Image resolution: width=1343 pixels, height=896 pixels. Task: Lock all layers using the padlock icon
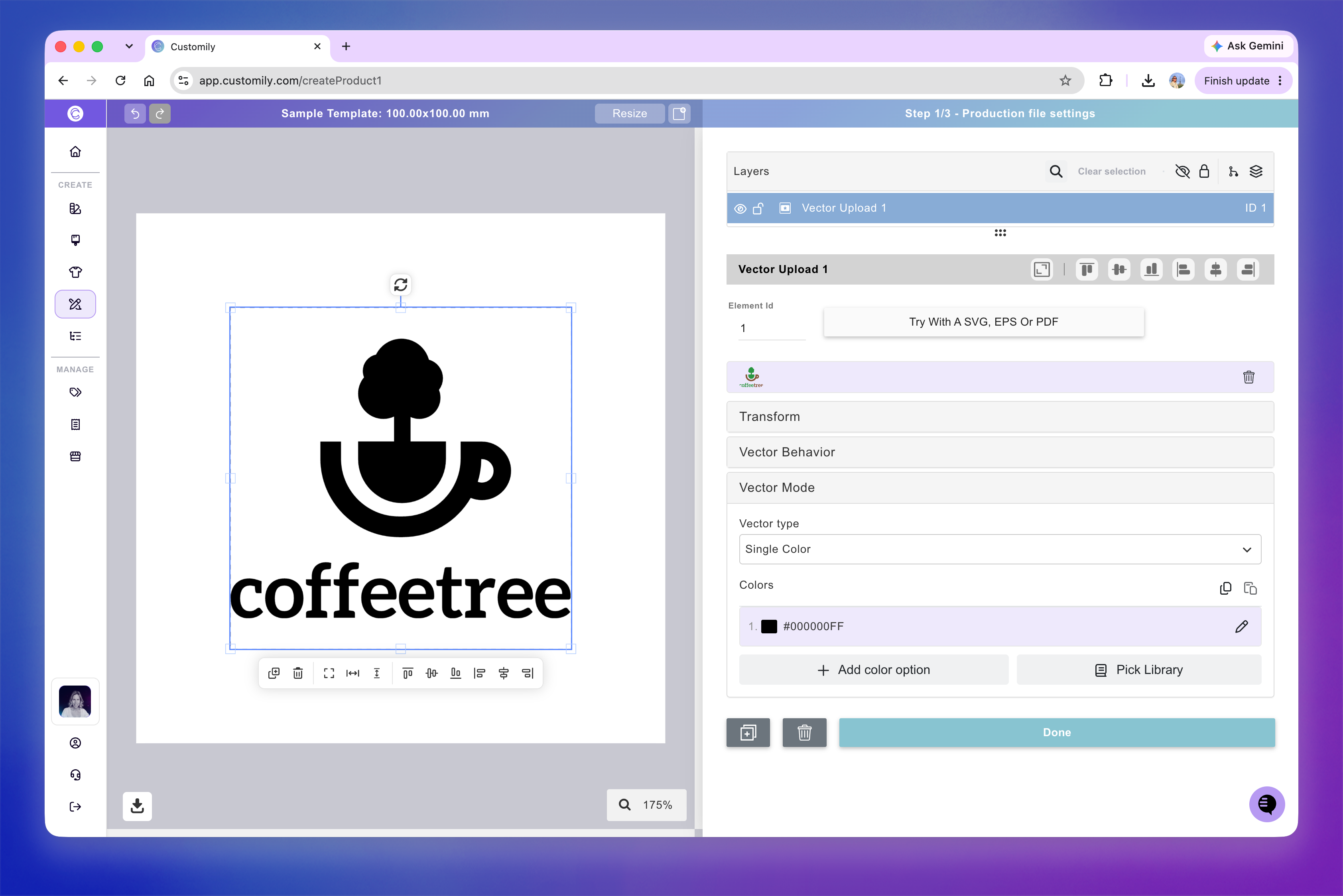[x=1204, y=171]
